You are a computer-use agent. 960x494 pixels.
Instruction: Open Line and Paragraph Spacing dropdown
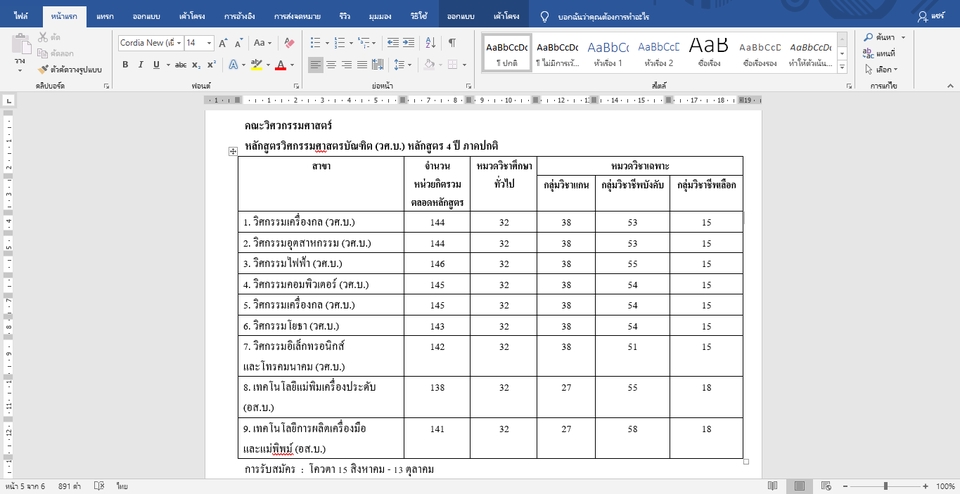402,64
